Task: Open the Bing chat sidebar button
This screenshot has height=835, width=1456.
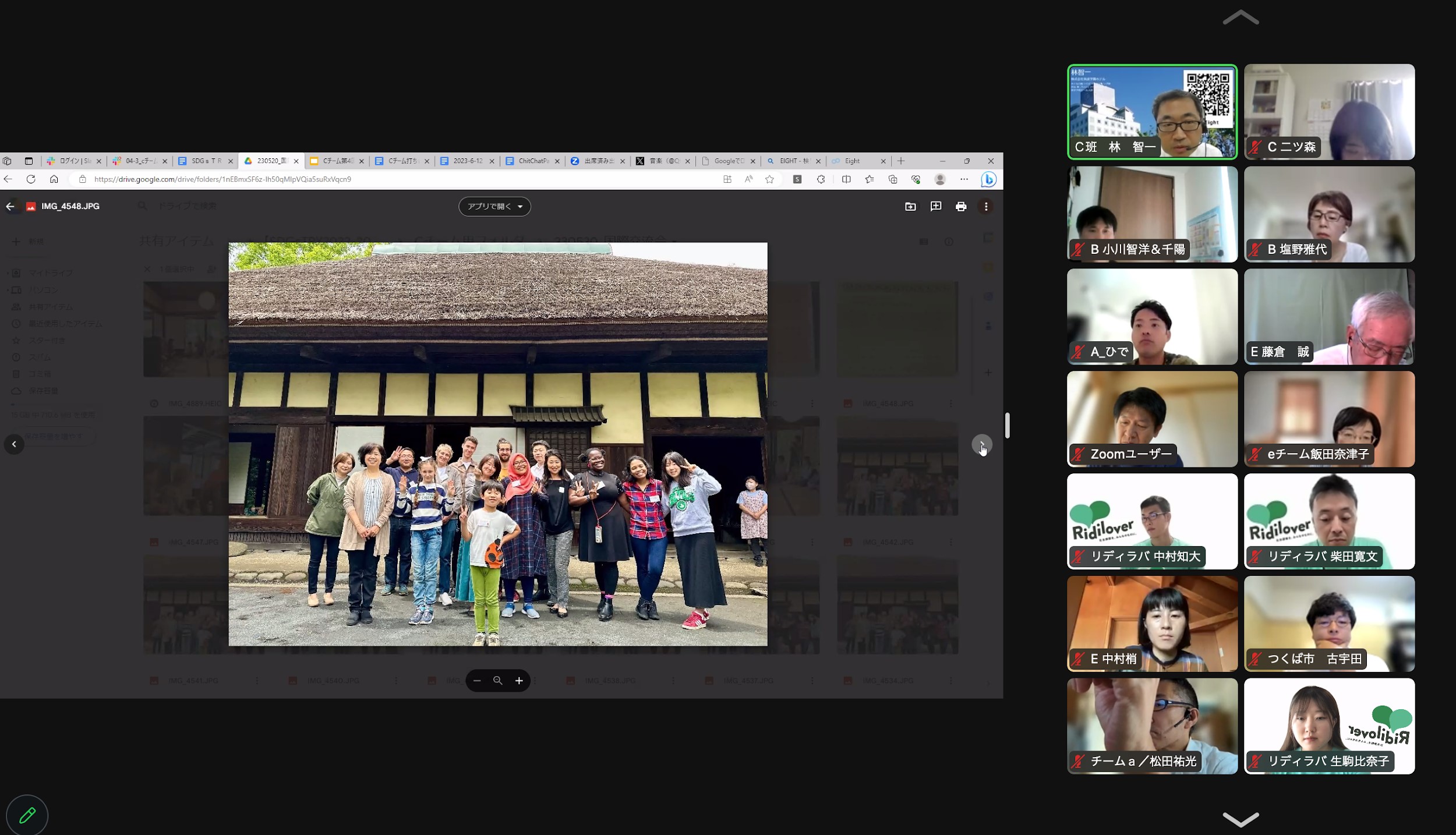Action: pyautogui.click(x=989, y=179)
